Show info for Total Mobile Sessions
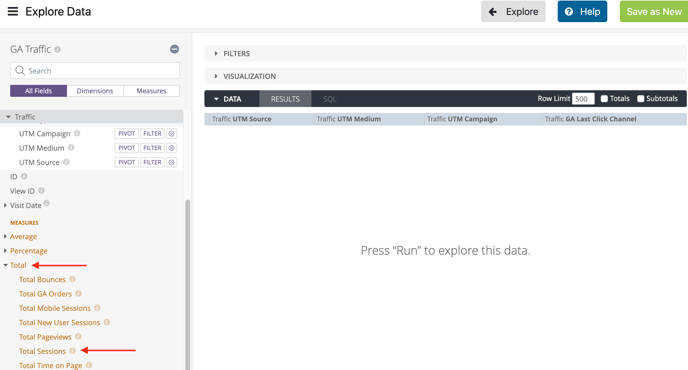Image resolution: width=688 pixels, height=370 pixels. pyautogui.click(x=97, y=308)
